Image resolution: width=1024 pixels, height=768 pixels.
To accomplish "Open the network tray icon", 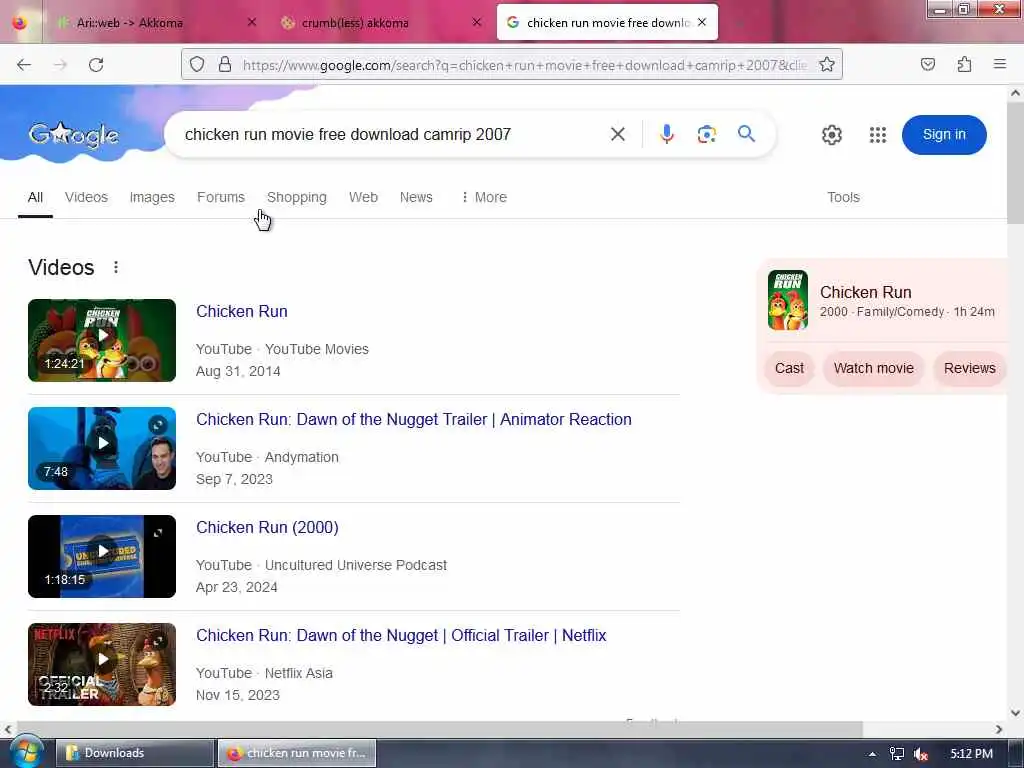I will click(x=897, y=754).
